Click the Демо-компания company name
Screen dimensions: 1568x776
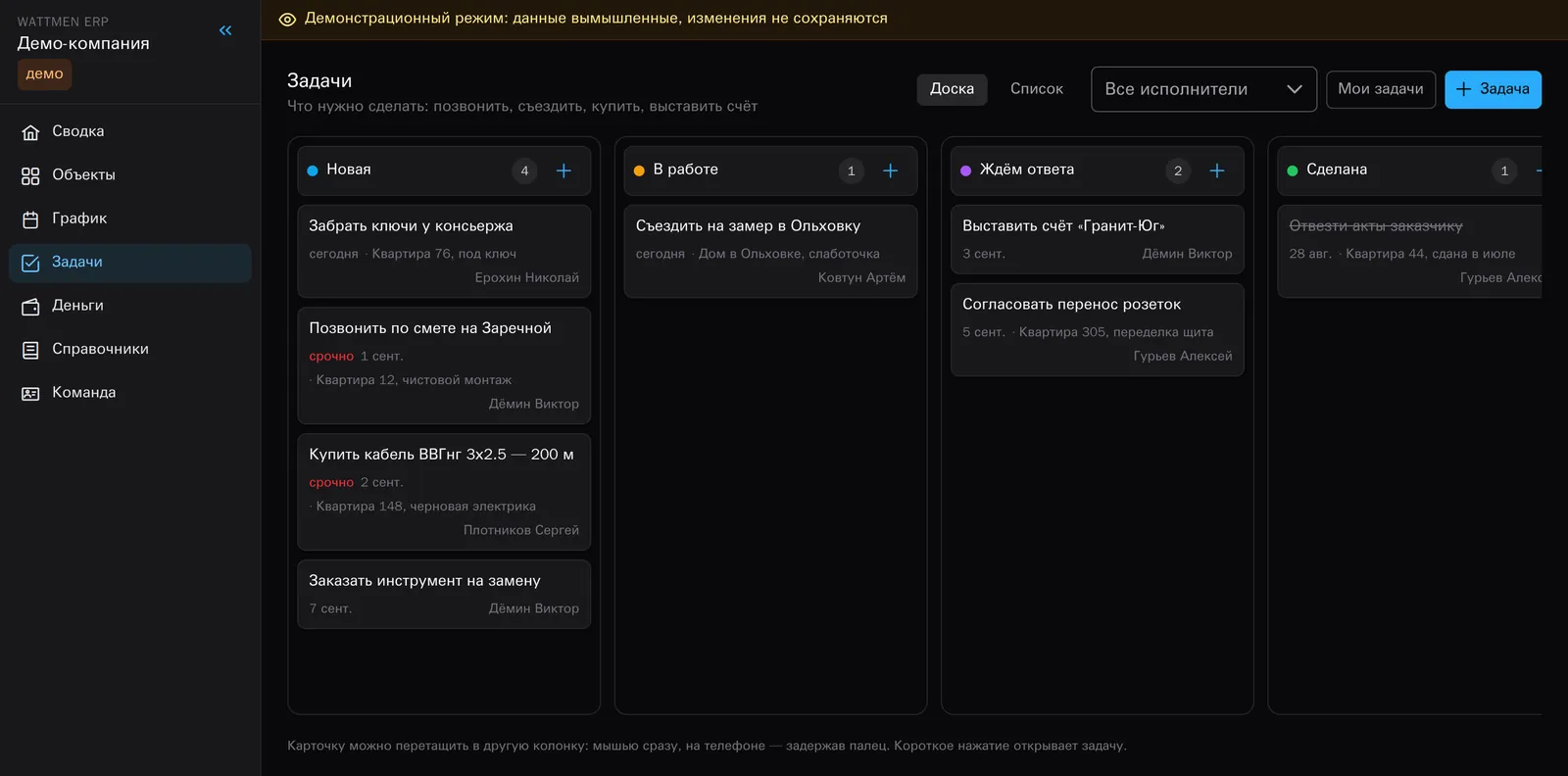(x=83, y=43)
